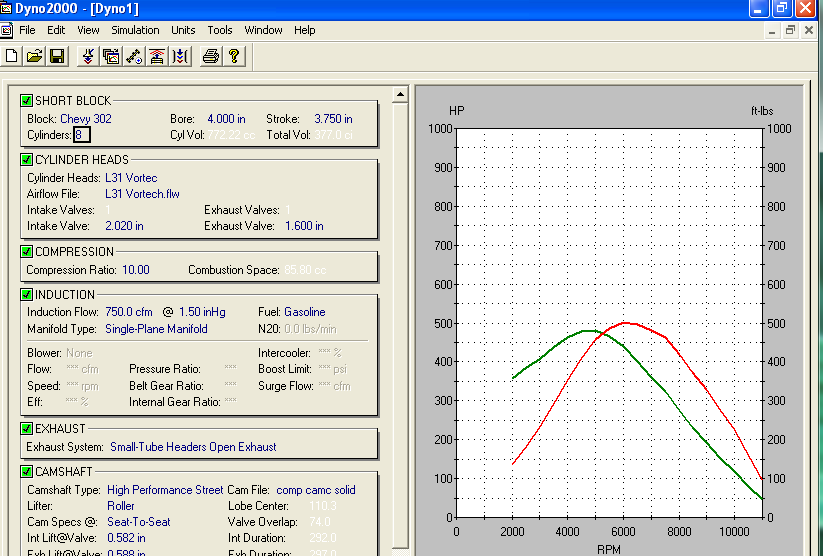Toggle the SHORT BLOCK checkbox
This screenshot has height=556, width=823.
(x=26, y=100)
